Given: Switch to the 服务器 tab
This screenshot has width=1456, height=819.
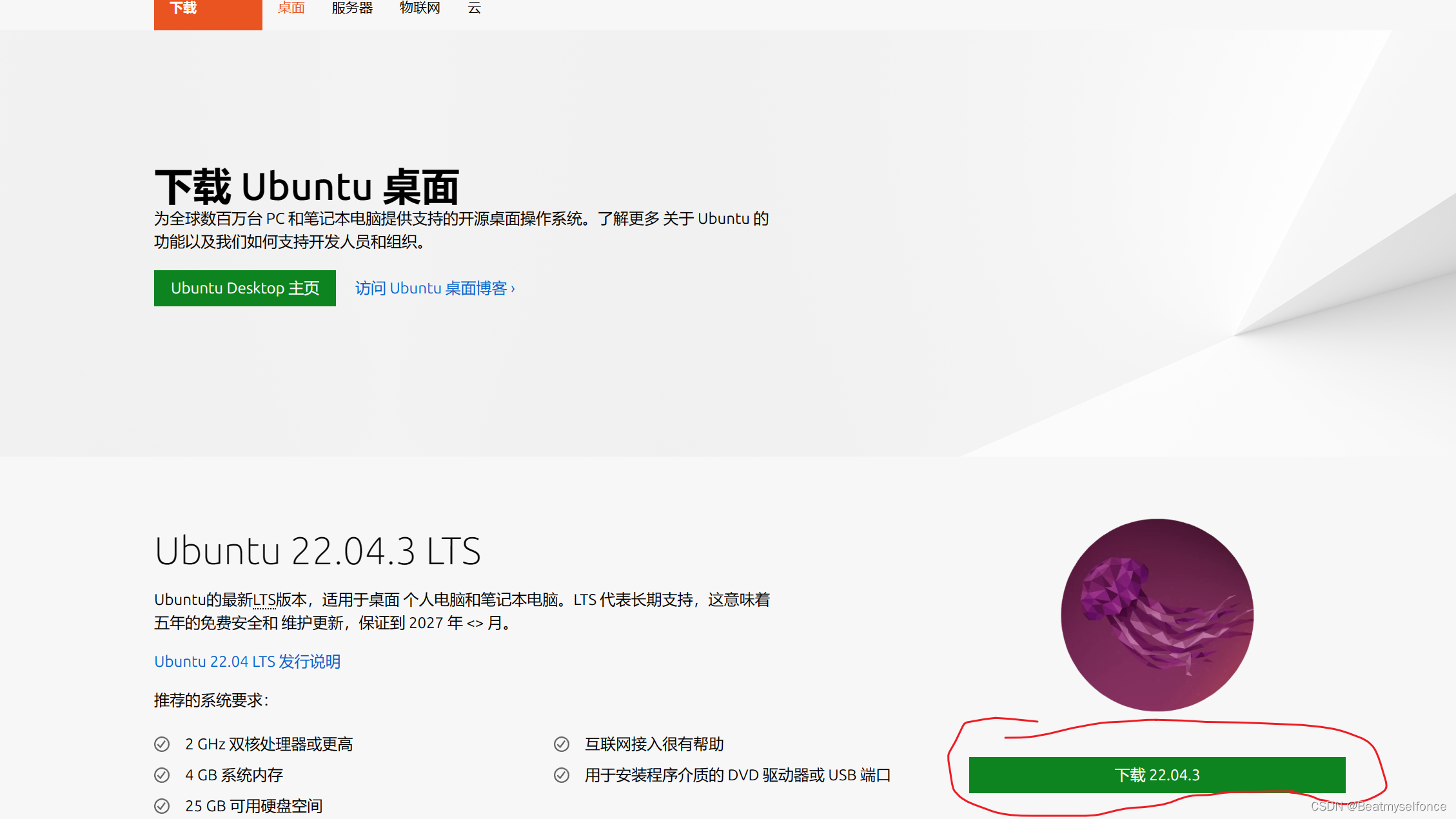Looking at the screenshot, I should pyautogui.click(x=352, y=8).
